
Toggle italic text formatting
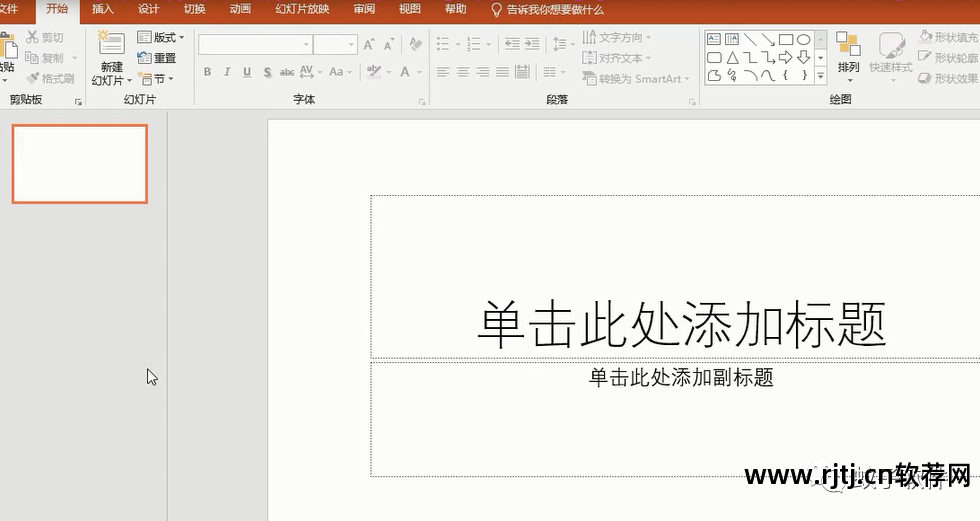(x=227, y=72)
